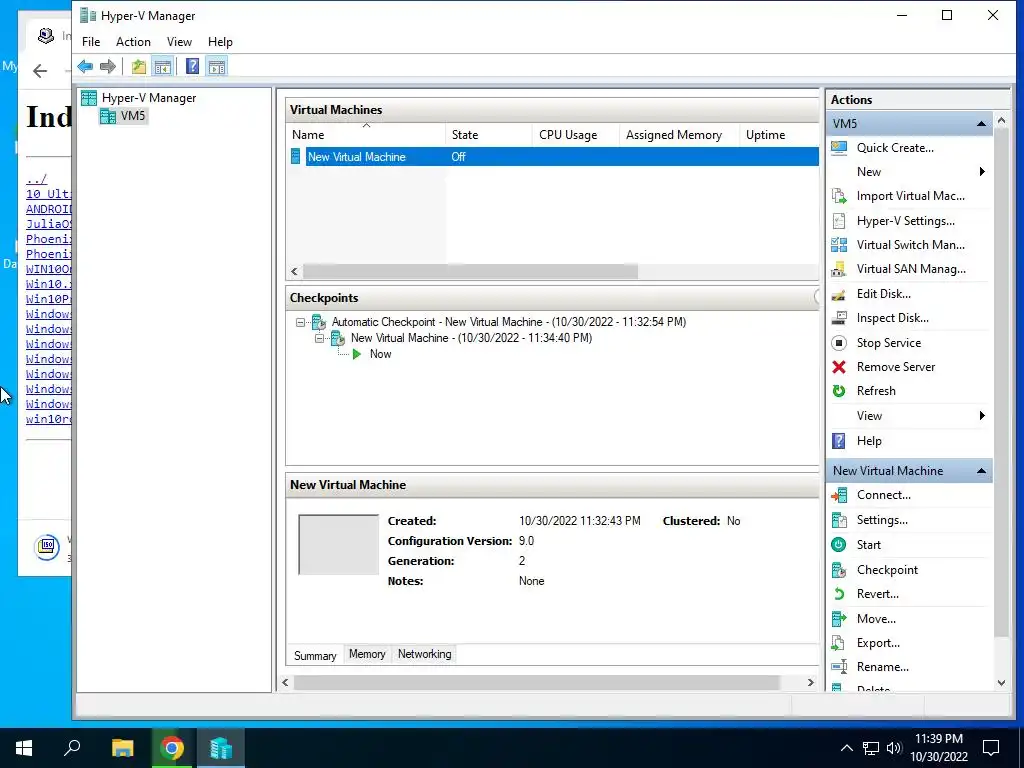
Task: Click the Revert arrow icon
Action: 839,594
